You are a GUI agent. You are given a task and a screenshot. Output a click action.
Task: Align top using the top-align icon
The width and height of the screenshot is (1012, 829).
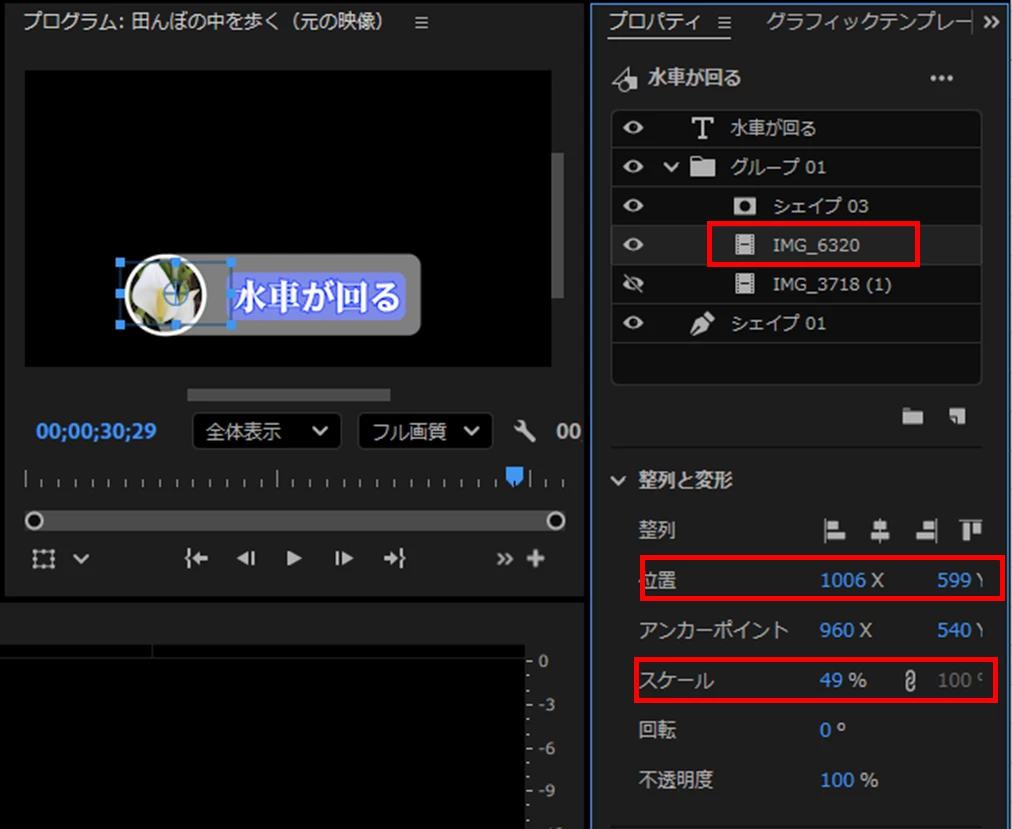click(970, 531)
